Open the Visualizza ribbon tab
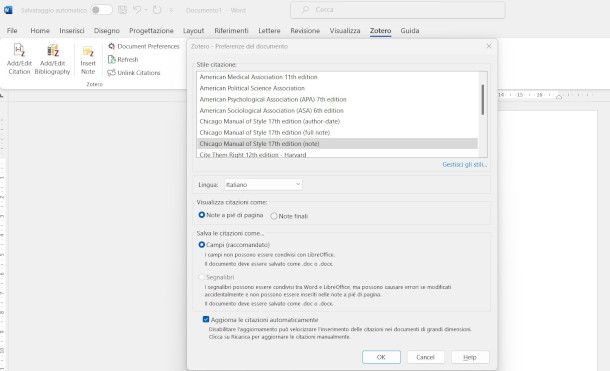This screenshot has width=610, height=371. point(345,30)
